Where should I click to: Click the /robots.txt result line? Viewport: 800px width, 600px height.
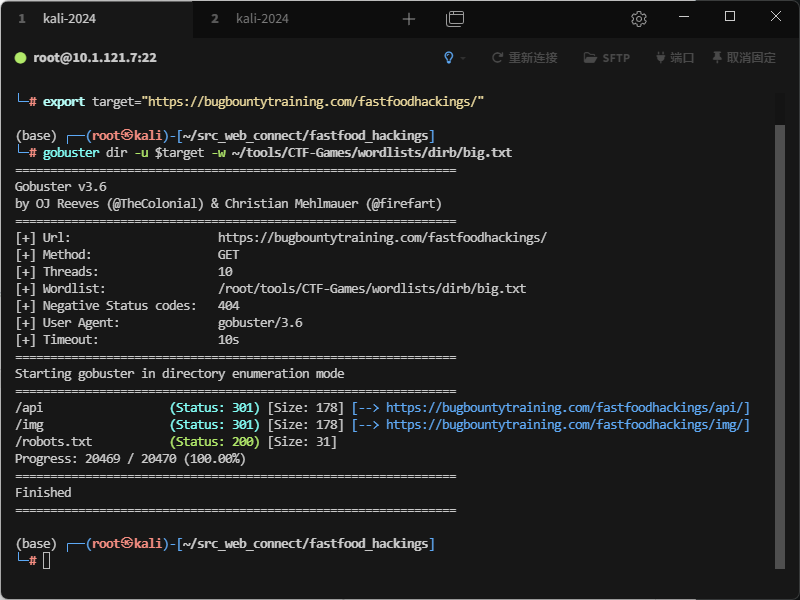[54, 442]
